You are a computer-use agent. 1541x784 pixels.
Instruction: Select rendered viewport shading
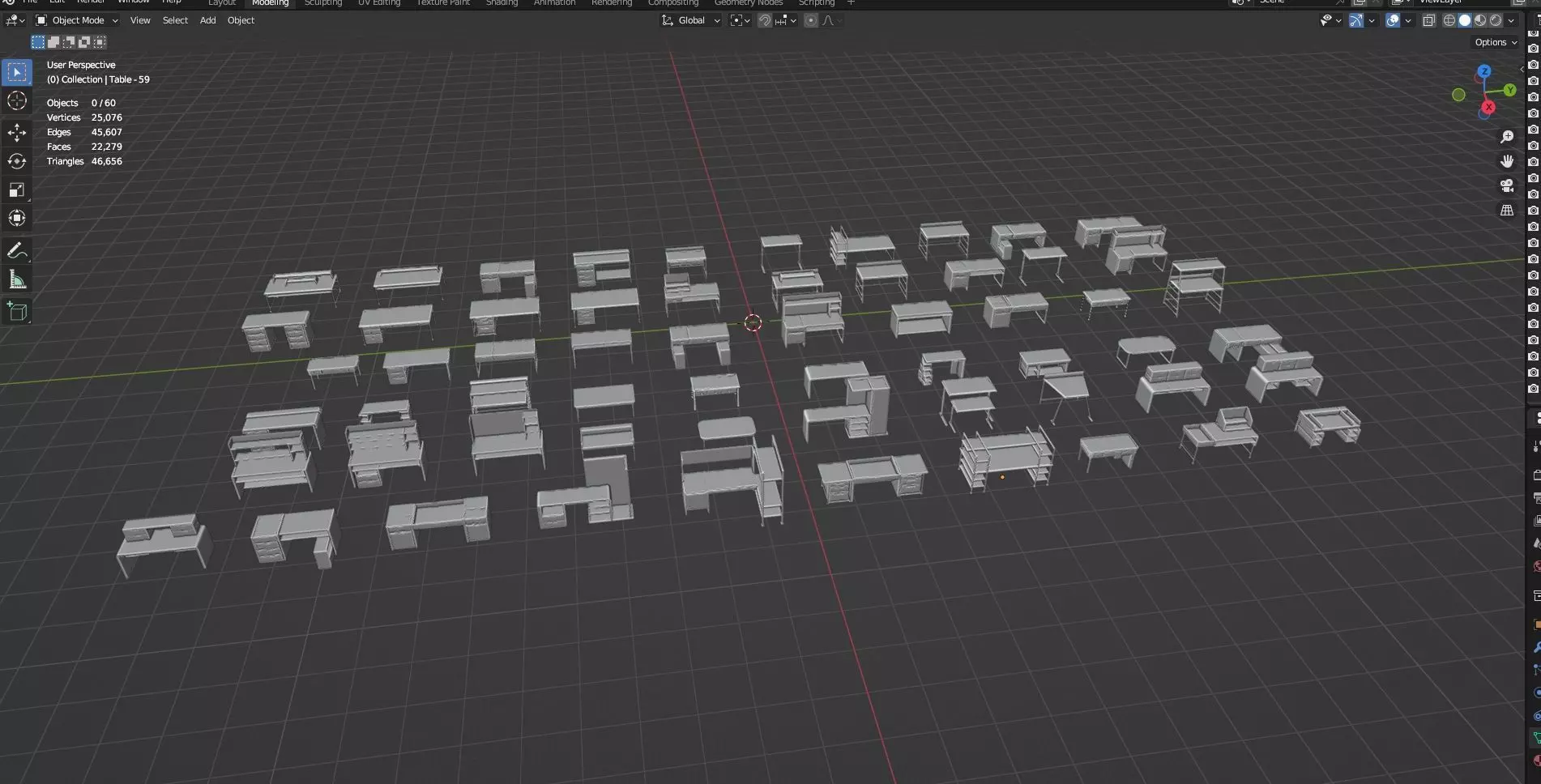point(1496,20)
